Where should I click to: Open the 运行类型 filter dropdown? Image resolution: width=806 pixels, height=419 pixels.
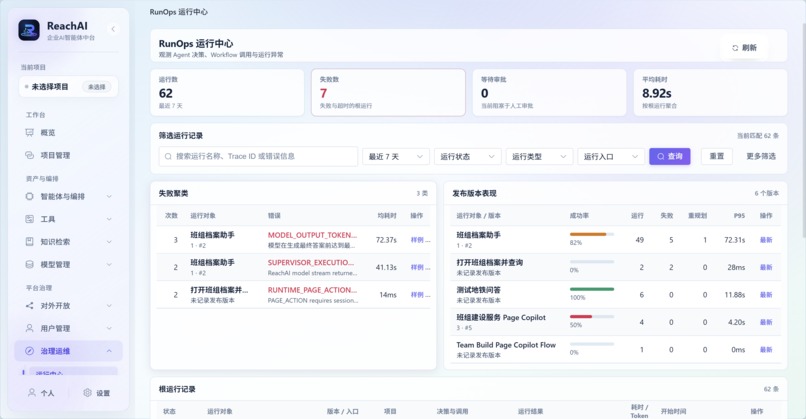pyautogui.click(x=539, y=156)
